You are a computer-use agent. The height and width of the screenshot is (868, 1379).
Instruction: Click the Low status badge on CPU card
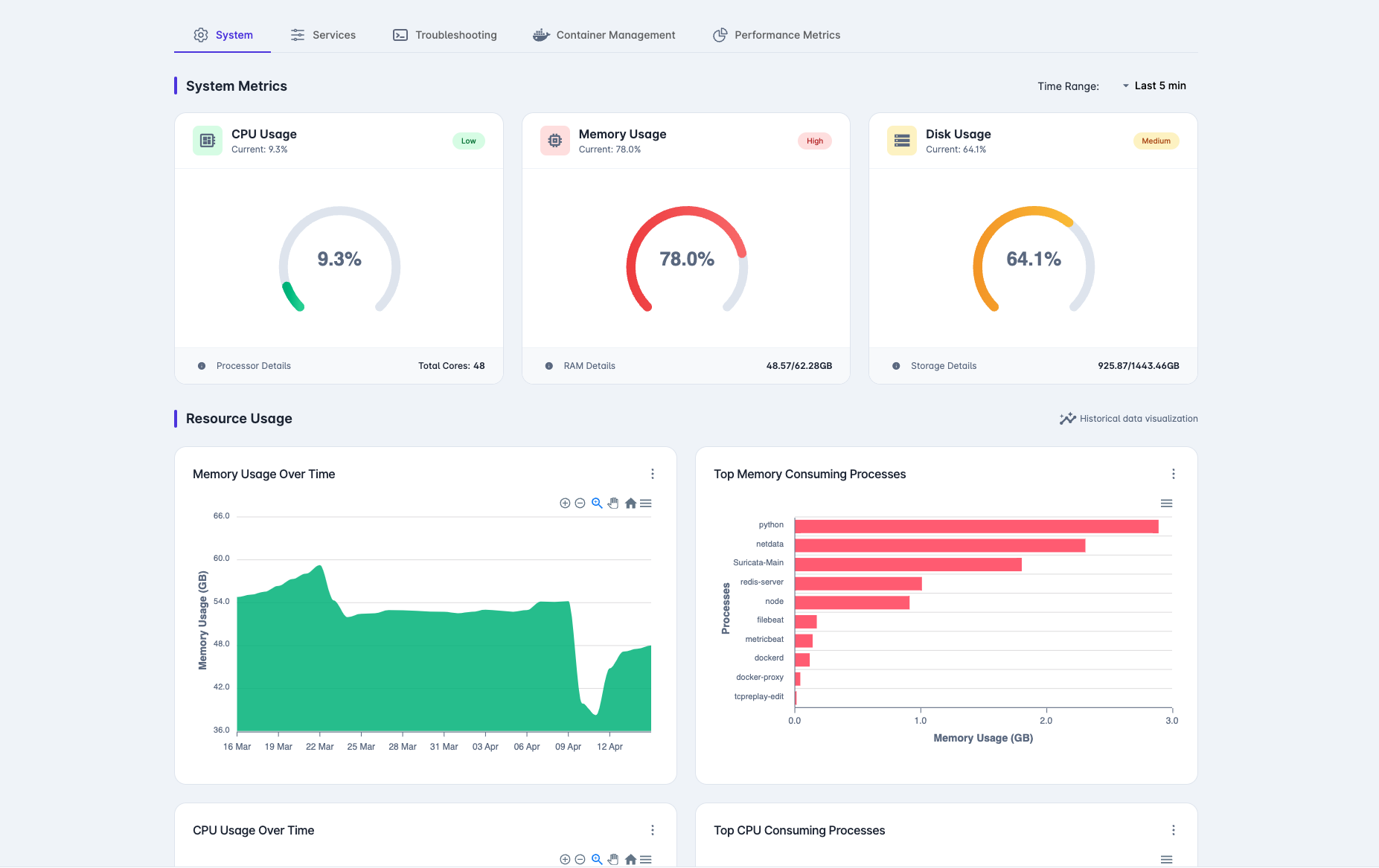coord(468,141)
